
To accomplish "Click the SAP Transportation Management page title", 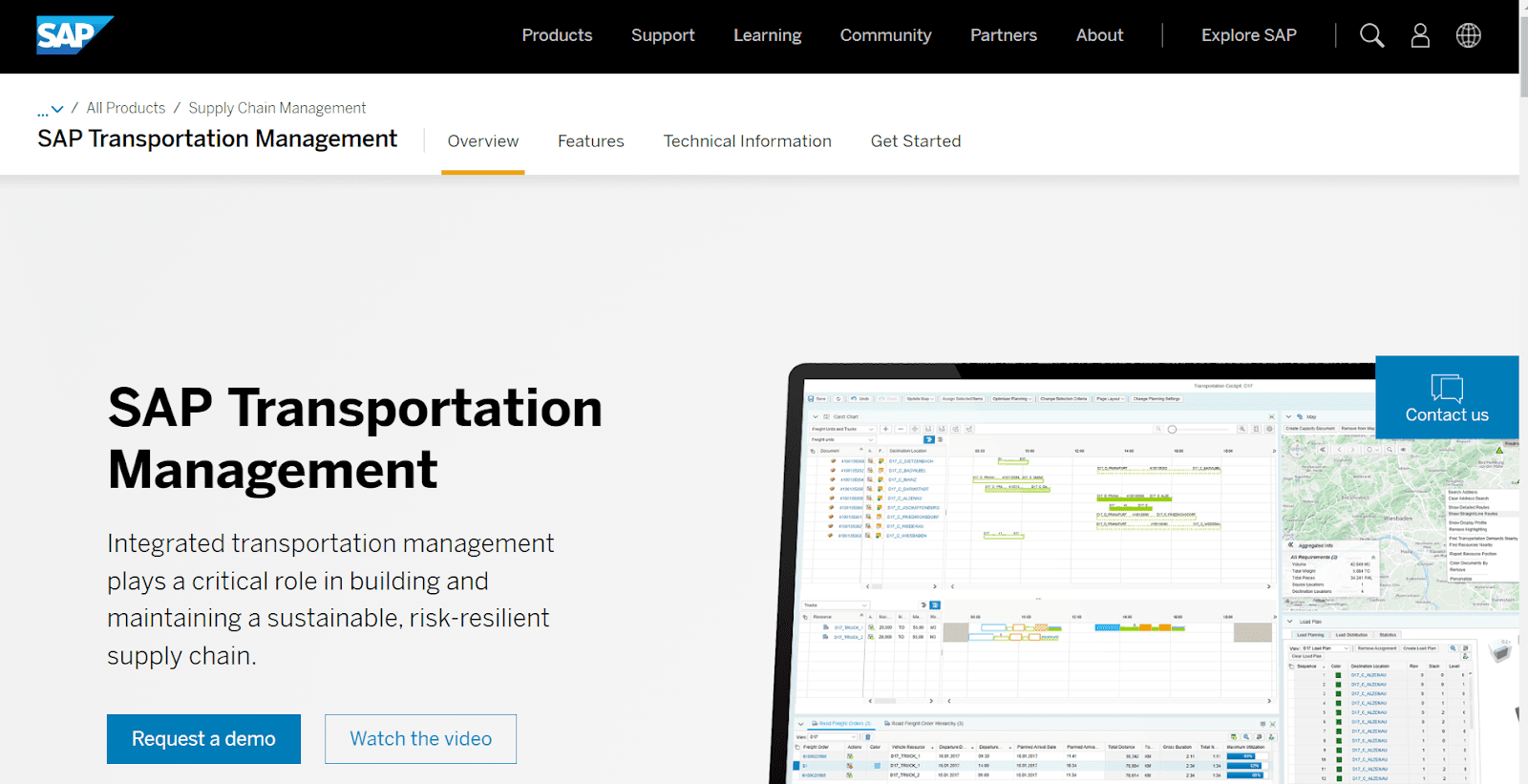I will [x=217, y=139].
